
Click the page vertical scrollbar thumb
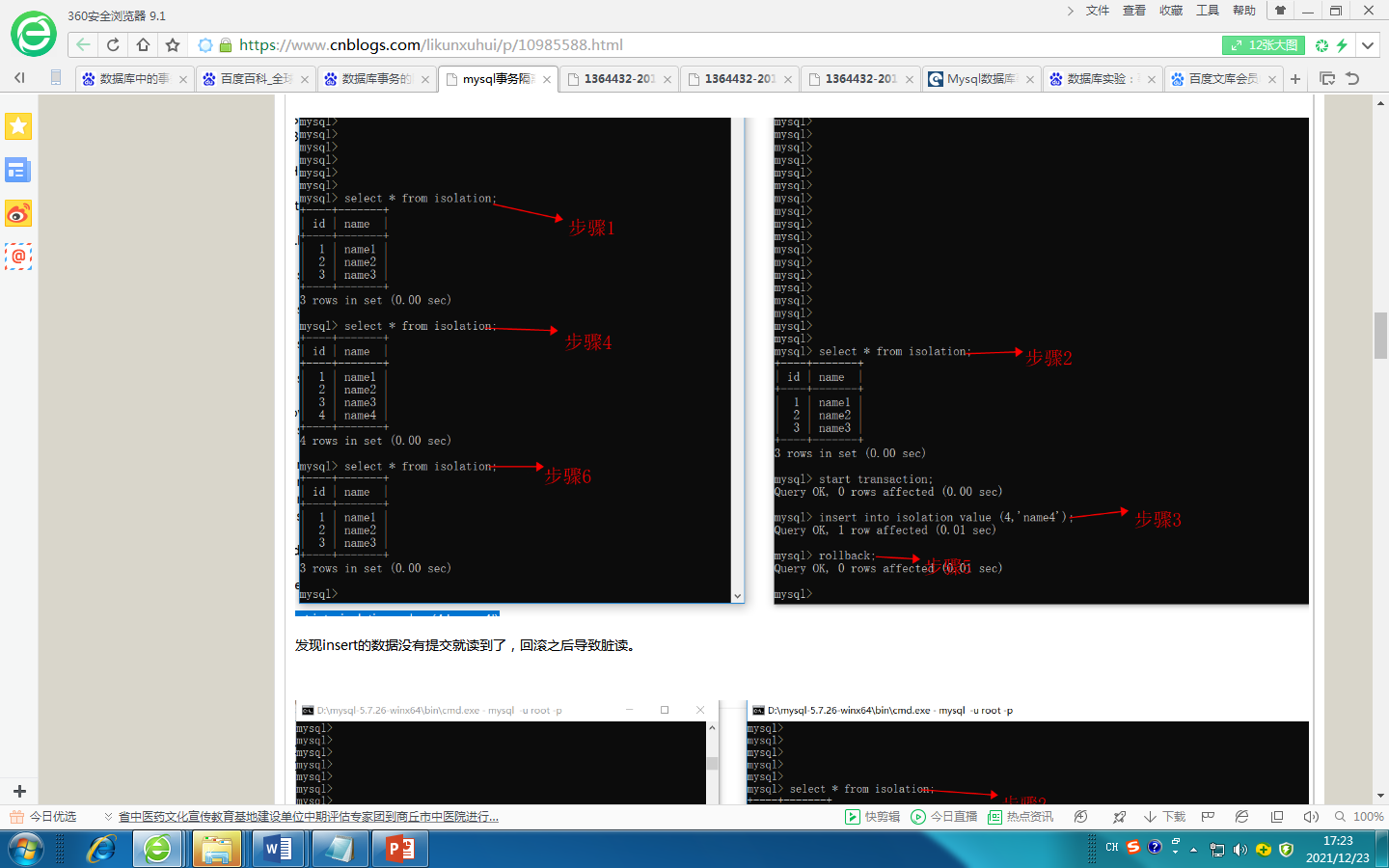coord(1380,336)
